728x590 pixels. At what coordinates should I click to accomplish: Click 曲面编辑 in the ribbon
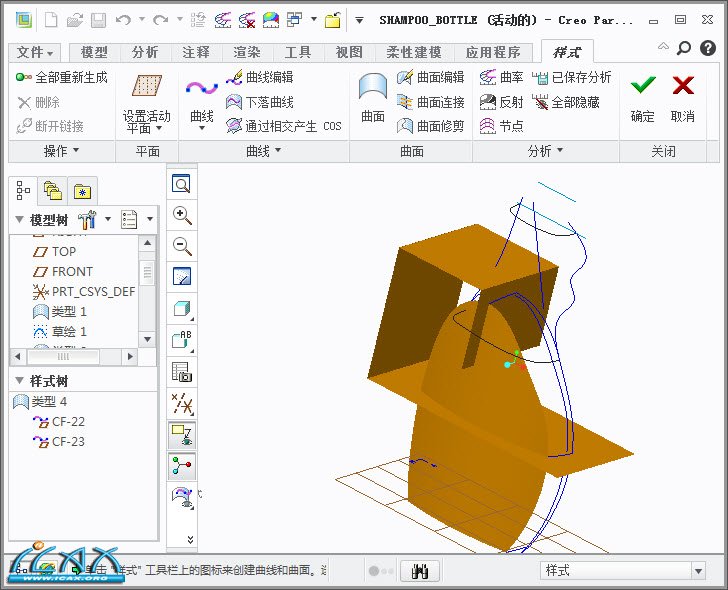(x=430, y=77)
